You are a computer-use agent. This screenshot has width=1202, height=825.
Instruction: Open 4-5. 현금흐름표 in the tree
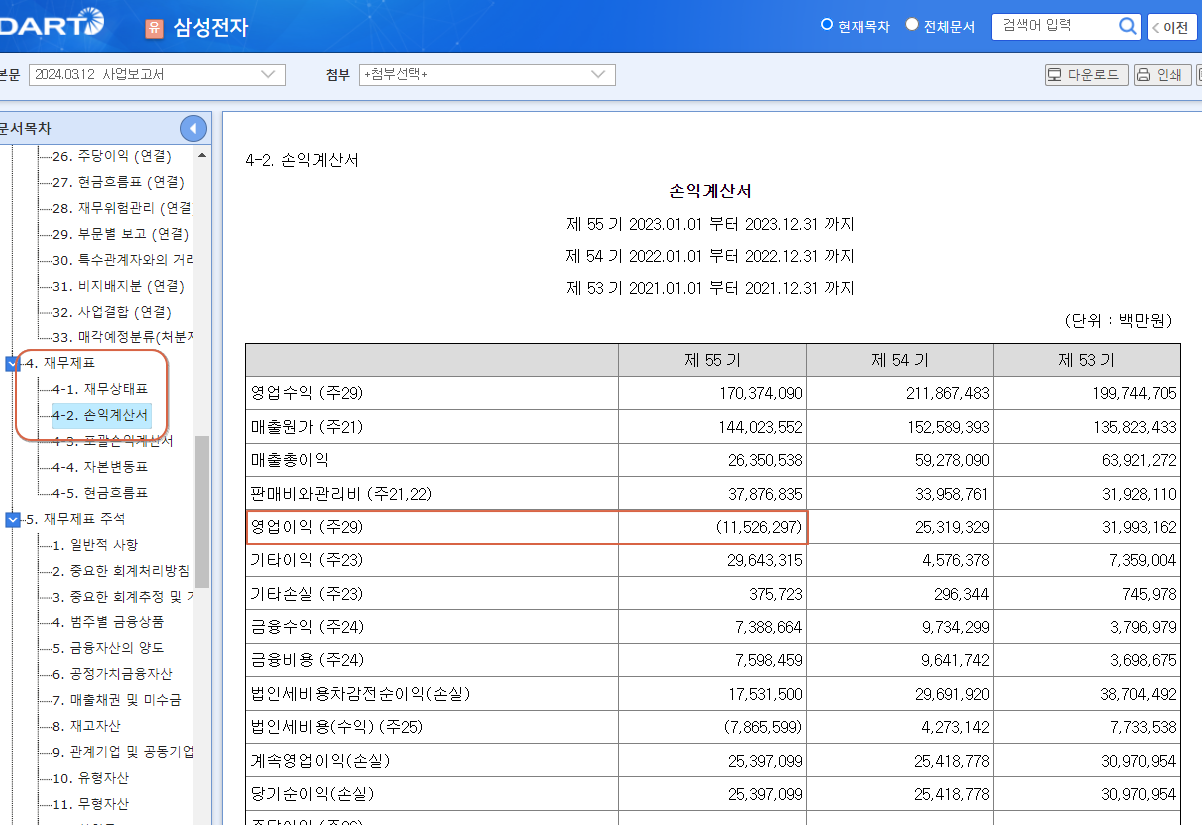(99, 493)
